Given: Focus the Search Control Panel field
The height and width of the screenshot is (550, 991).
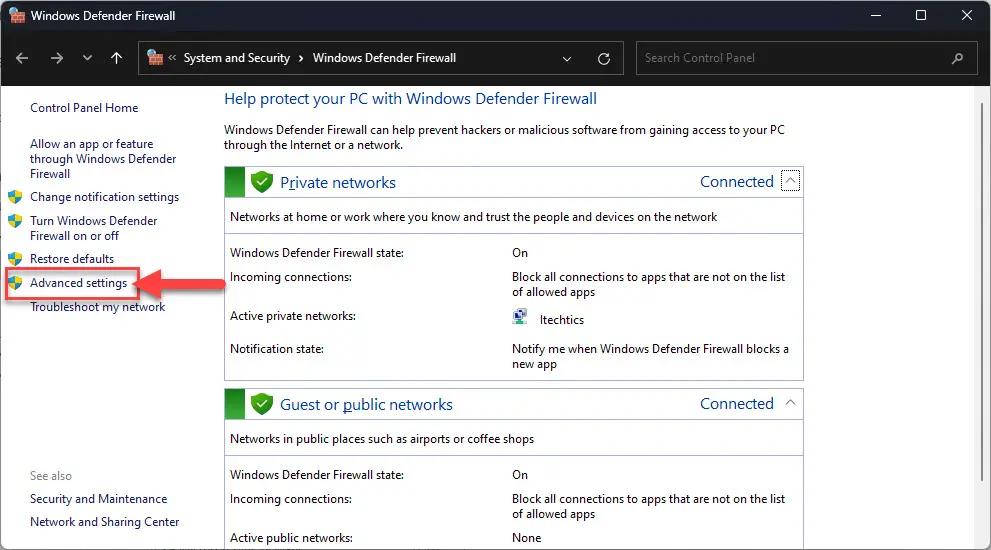Looking at the screenshot, I should point(806,58).
